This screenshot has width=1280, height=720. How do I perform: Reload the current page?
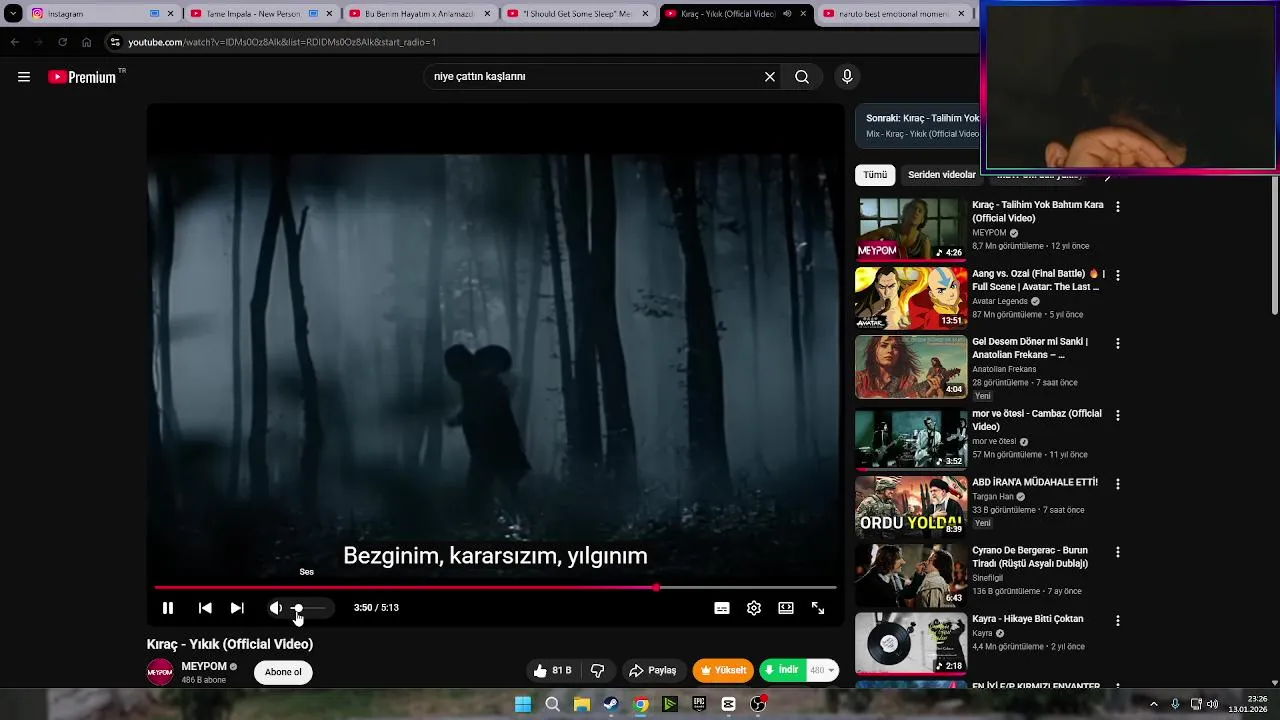click(62, 42)
